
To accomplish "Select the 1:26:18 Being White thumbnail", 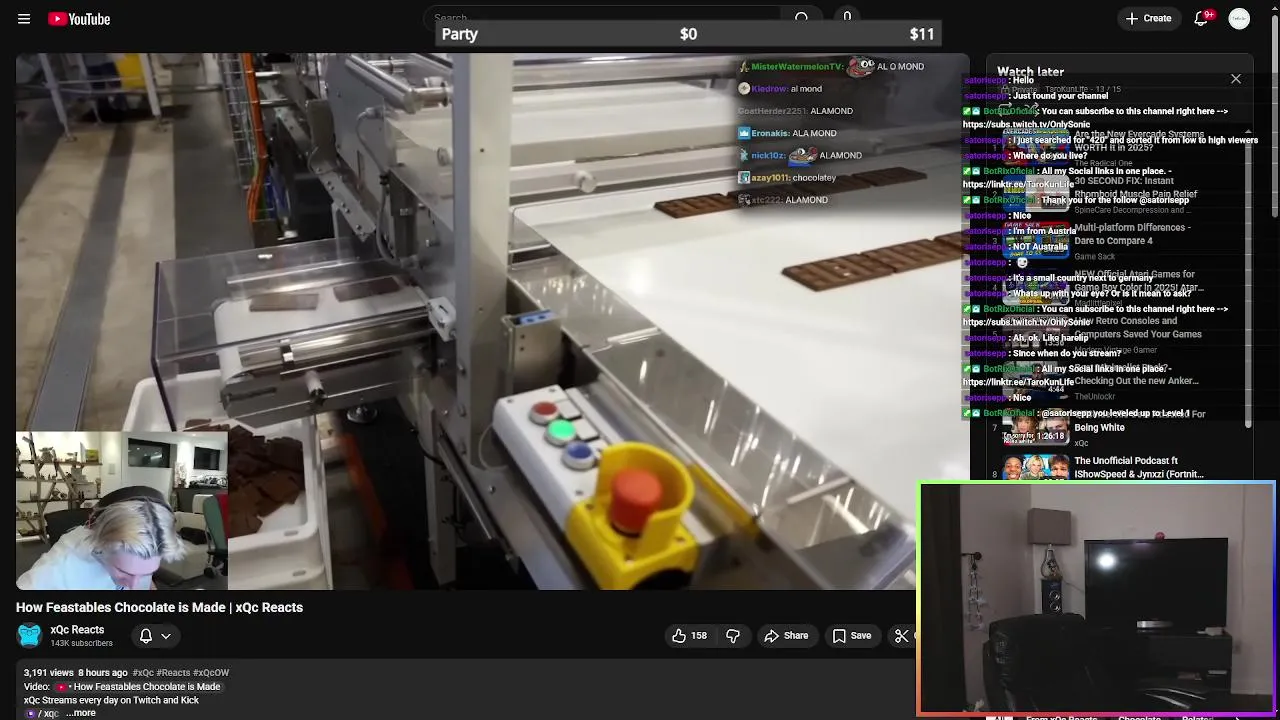I will (1036, 428).
